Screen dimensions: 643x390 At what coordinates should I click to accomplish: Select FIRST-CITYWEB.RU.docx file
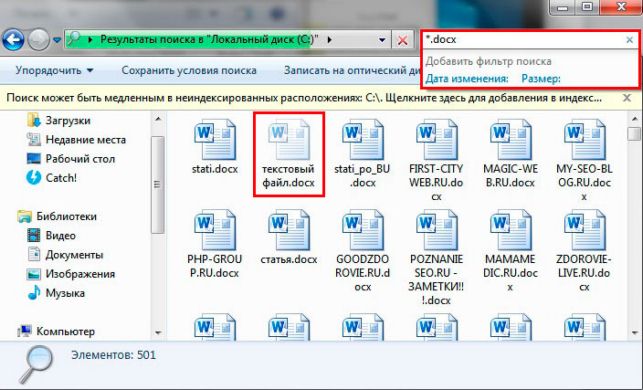coord(436,160)
